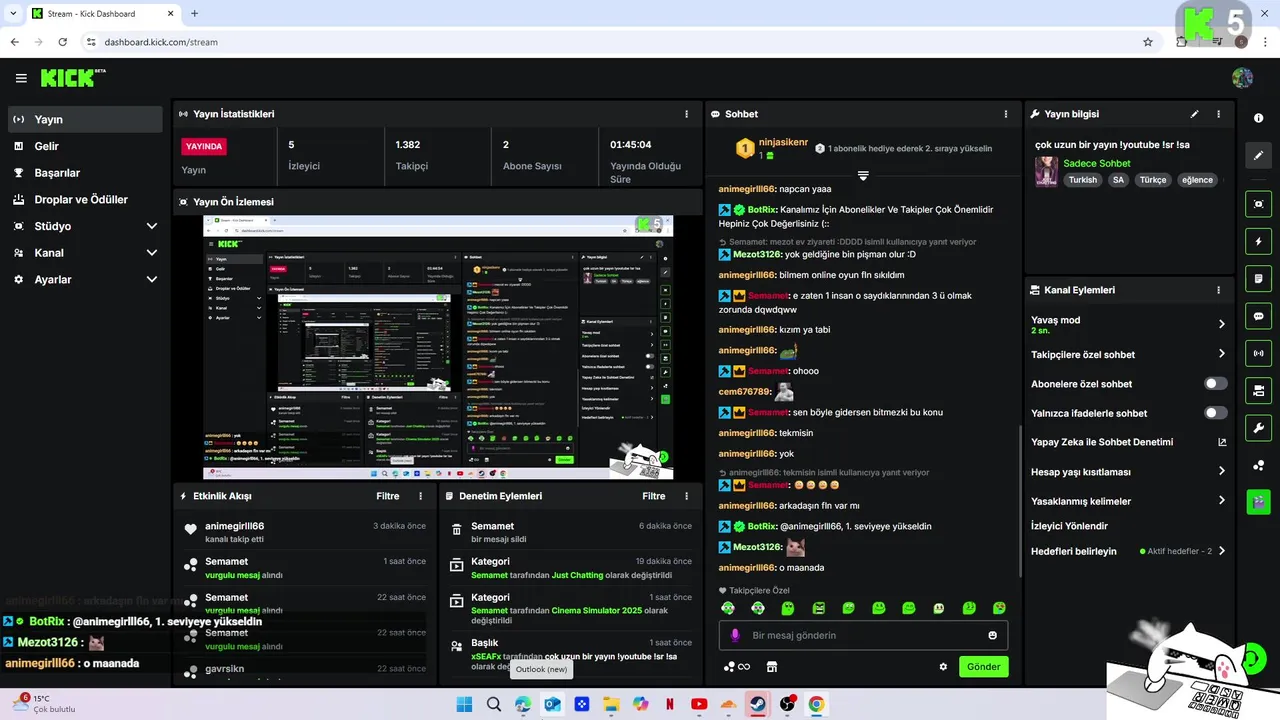Click the chat message input field
Viewport: 1280px width, 720px height.
coord(863,635)
